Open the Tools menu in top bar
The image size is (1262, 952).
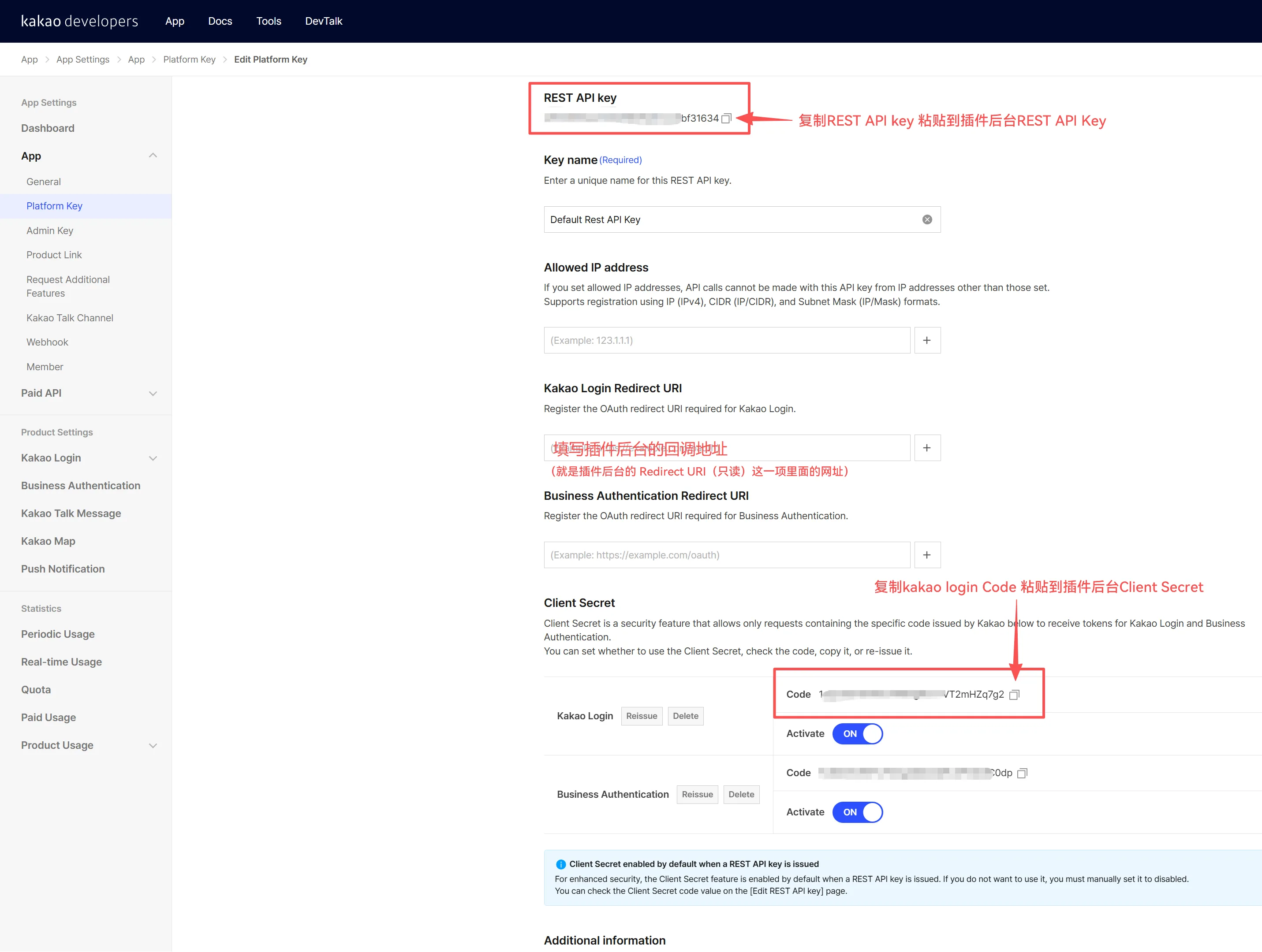pos(269,21)
